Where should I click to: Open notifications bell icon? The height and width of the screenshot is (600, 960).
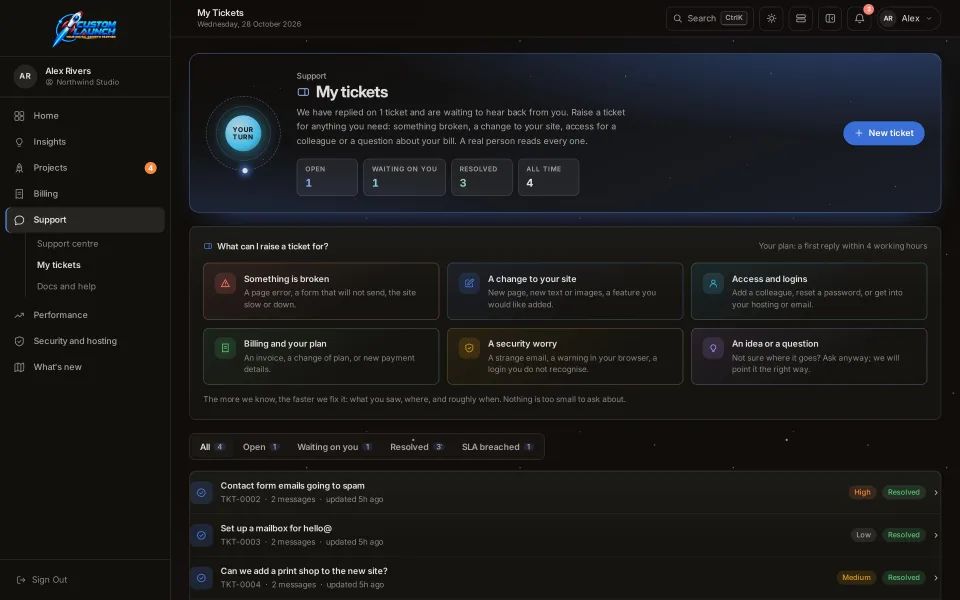pos(860,18)
